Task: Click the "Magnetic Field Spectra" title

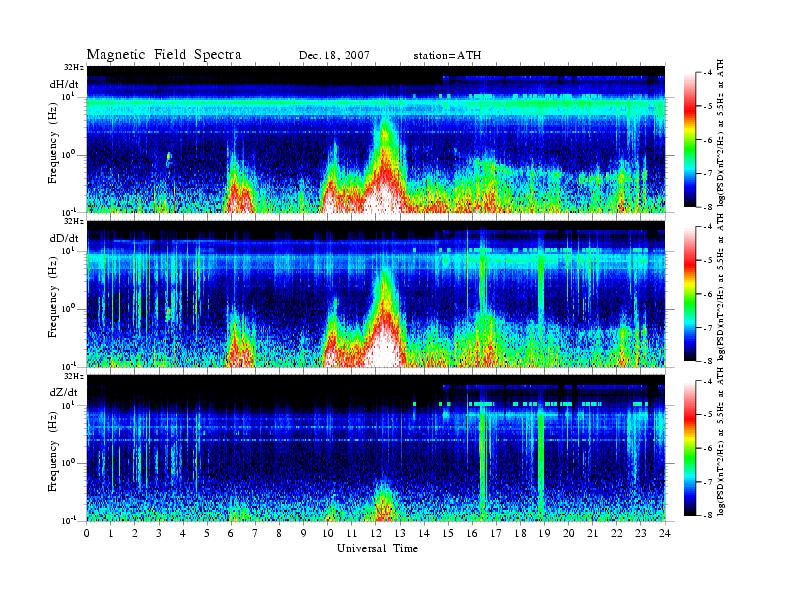Action: click(164, 55)
